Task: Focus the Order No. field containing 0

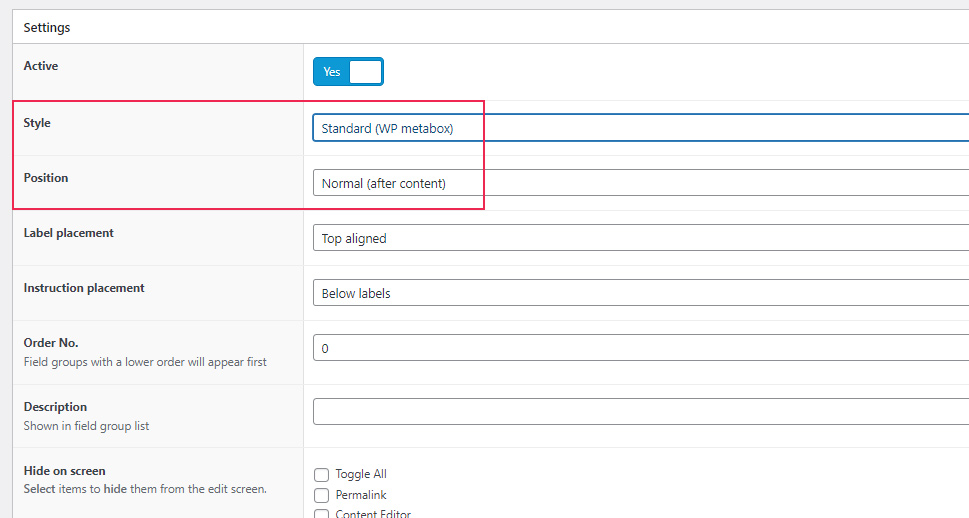Action: pyautogui.click(x=641, y=348)
